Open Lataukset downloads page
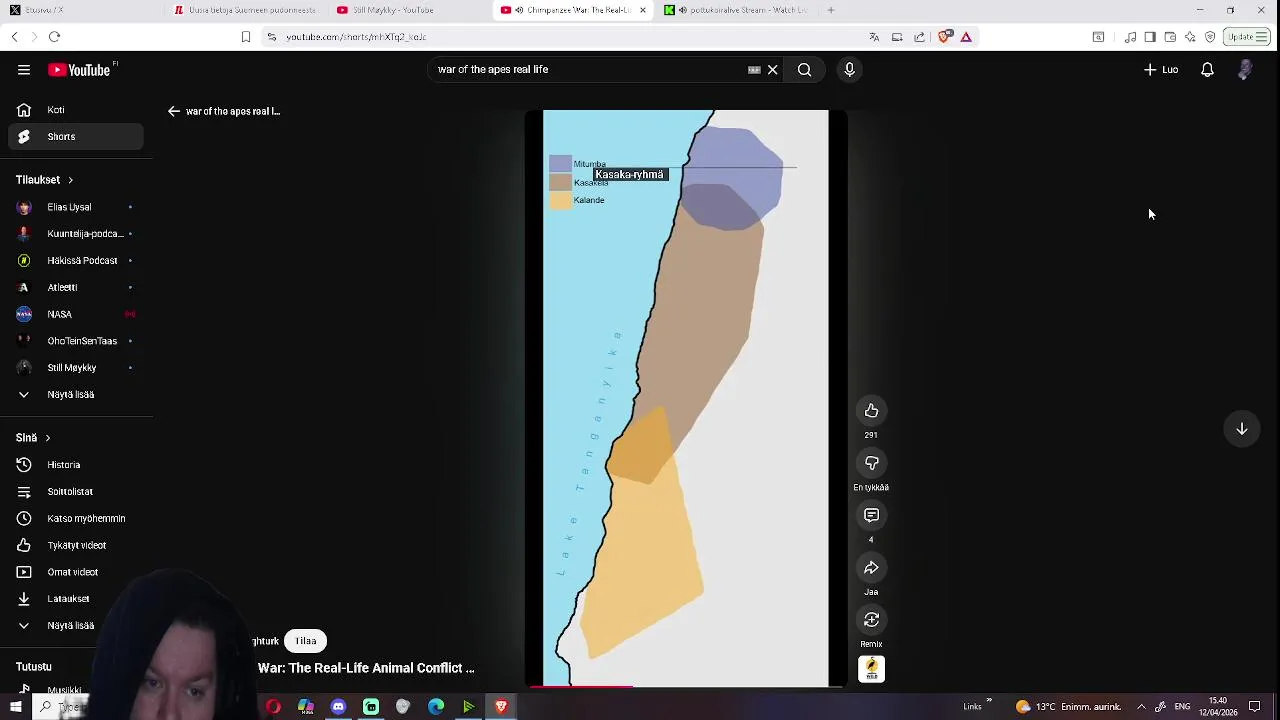Screen dimensions: 1280x720 click(76, 599)
